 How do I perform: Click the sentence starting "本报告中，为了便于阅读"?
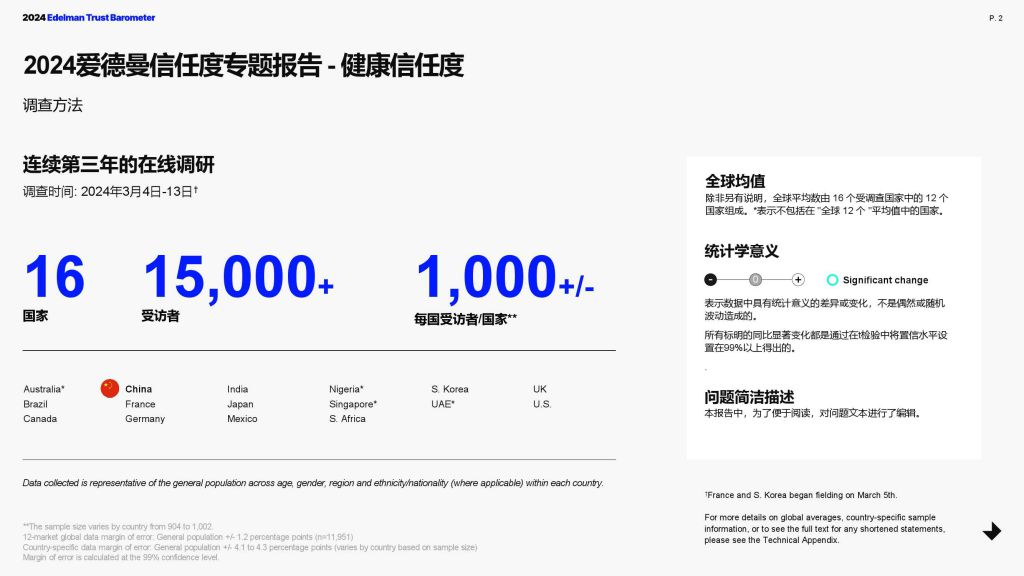coord(812,413)
